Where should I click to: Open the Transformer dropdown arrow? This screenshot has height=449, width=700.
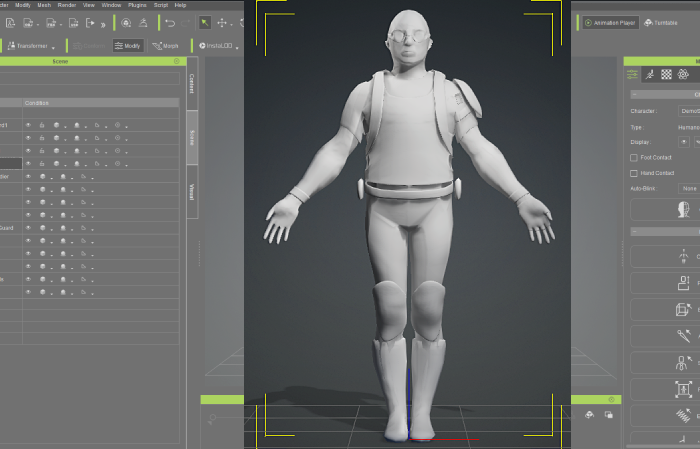click(x=54, y=47)
